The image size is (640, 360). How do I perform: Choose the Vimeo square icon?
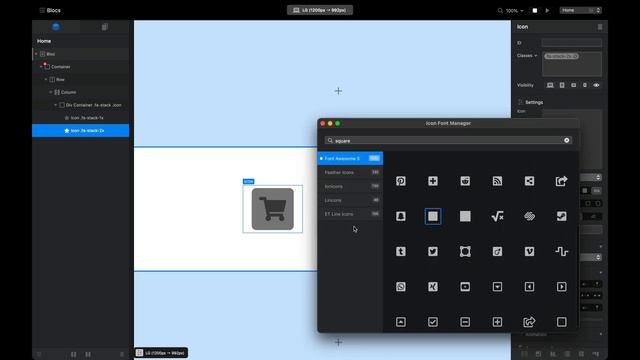(x=529, y=251)
